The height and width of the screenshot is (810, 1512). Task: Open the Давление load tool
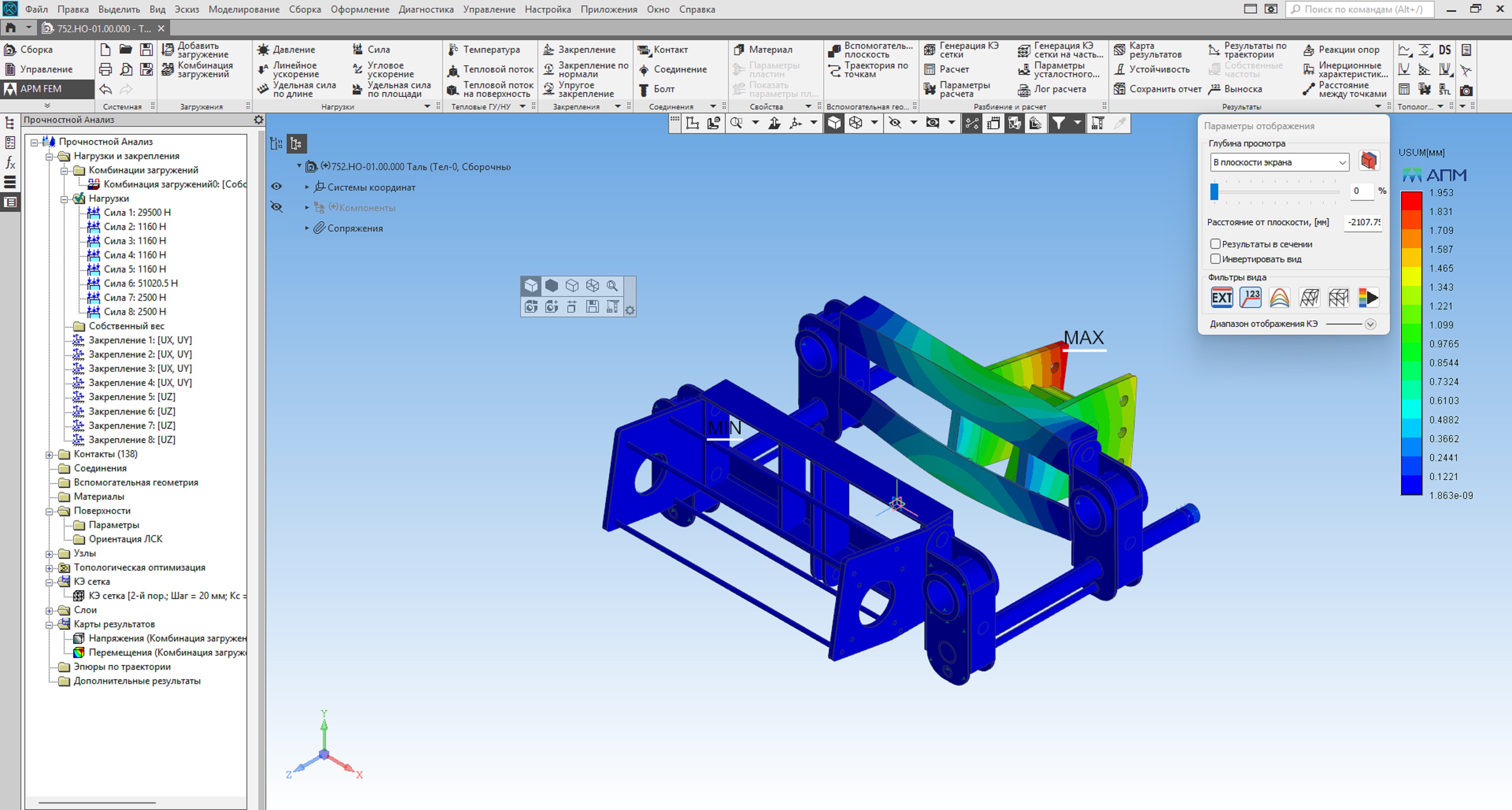coord(287,49)
